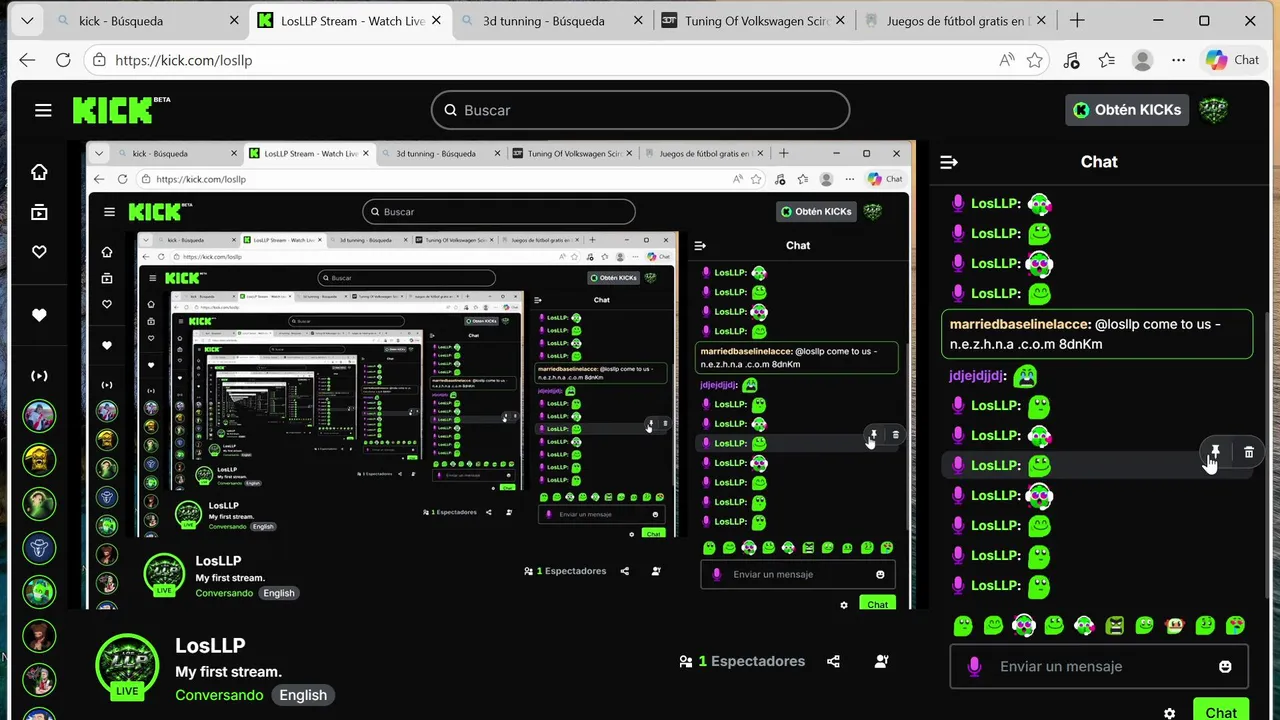Click the live stream video player
This screenshot has width=1280, height=720.
[498, 375]
